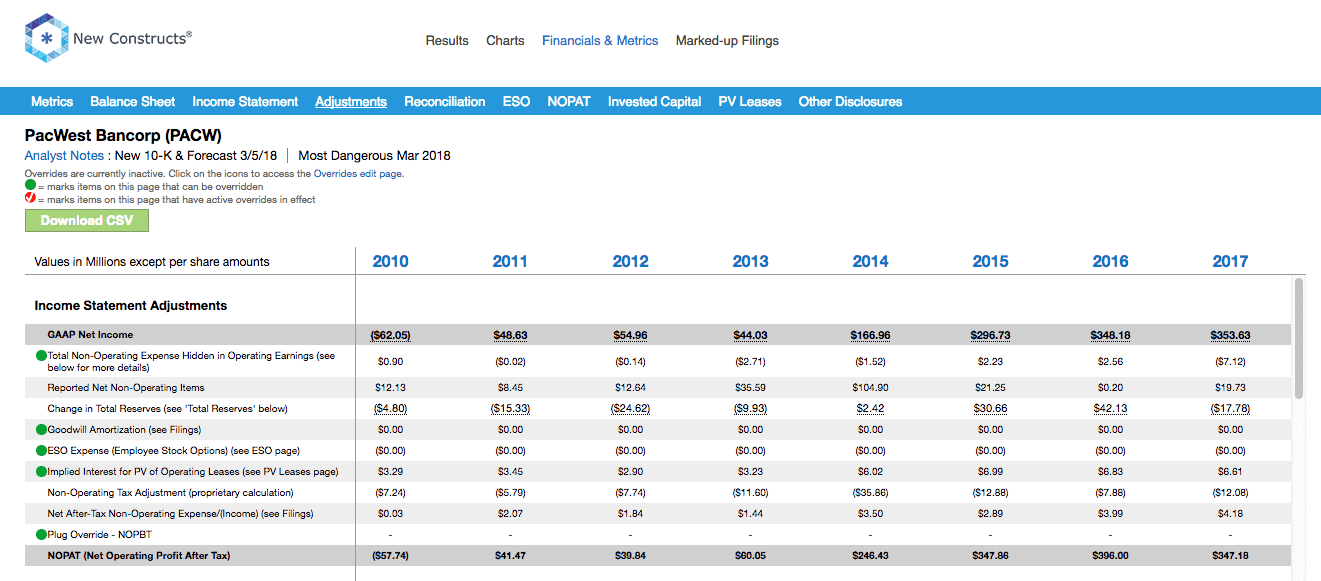Switch to the Metrics tab
The height and width of the screenshot is (581, 1321).
[52, 101]
